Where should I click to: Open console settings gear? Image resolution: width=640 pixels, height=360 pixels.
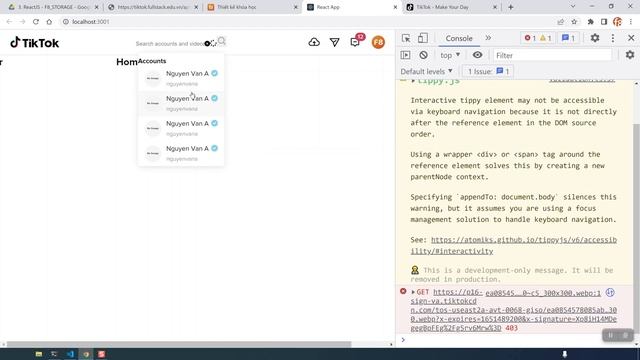[630, 55]
